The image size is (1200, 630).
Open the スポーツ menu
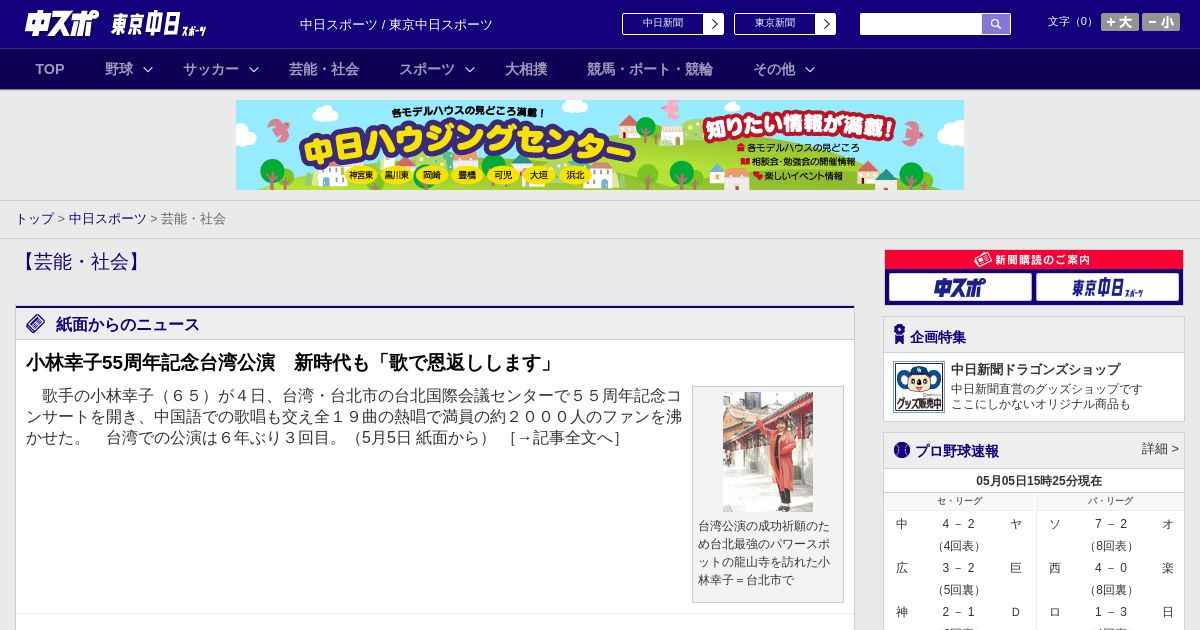(x=427, y=69)
